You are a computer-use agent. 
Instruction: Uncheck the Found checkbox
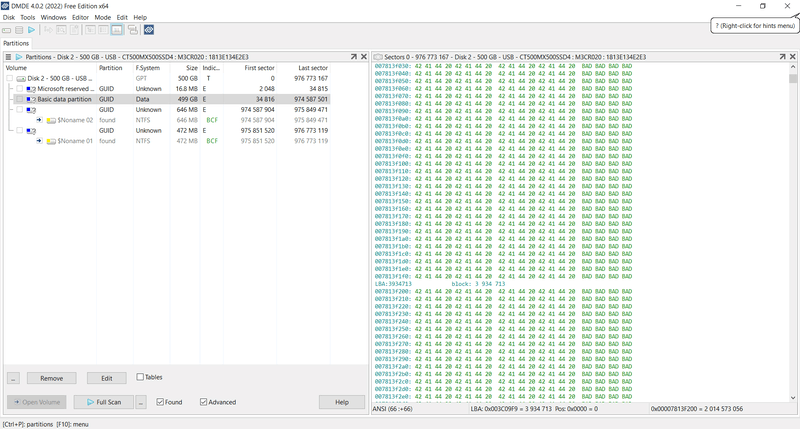coord(160,402)
